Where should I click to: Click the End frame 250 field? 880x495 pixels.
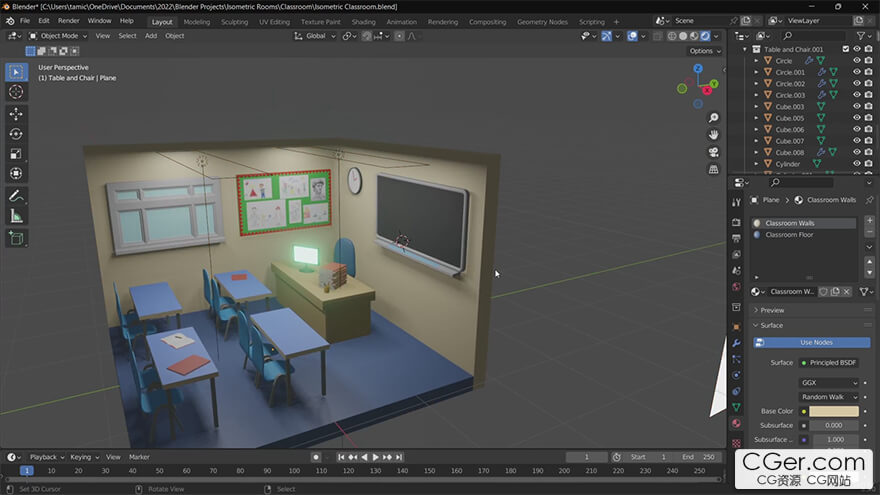coord(699,457)
